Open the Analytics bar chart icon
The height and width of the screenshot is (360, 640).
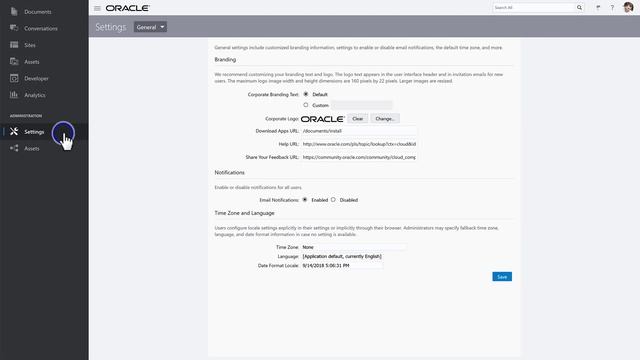click(x=14, y=95)
